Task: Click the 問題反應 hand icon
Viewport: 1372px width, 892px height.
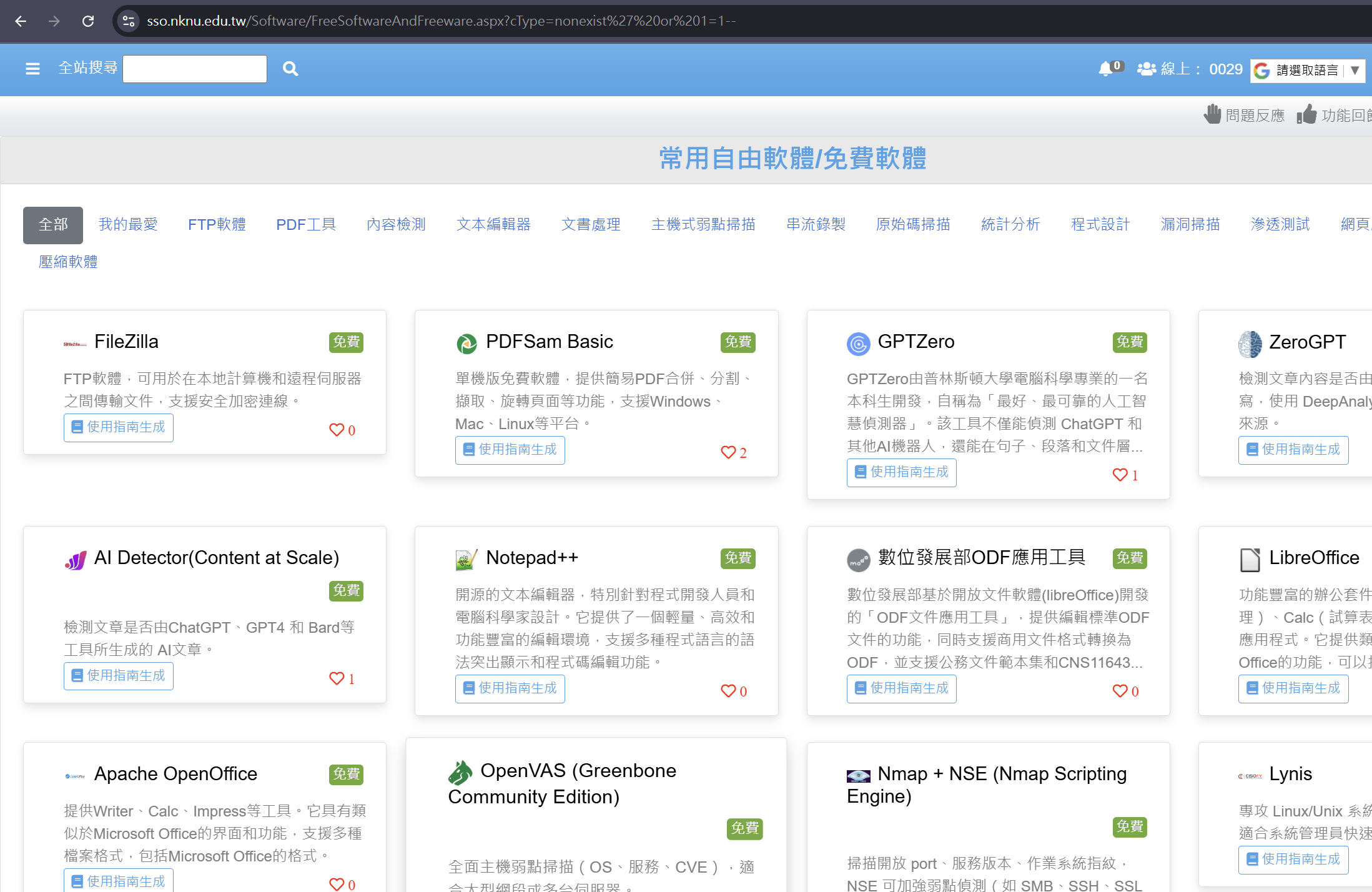Action: tap(1212, 114)
